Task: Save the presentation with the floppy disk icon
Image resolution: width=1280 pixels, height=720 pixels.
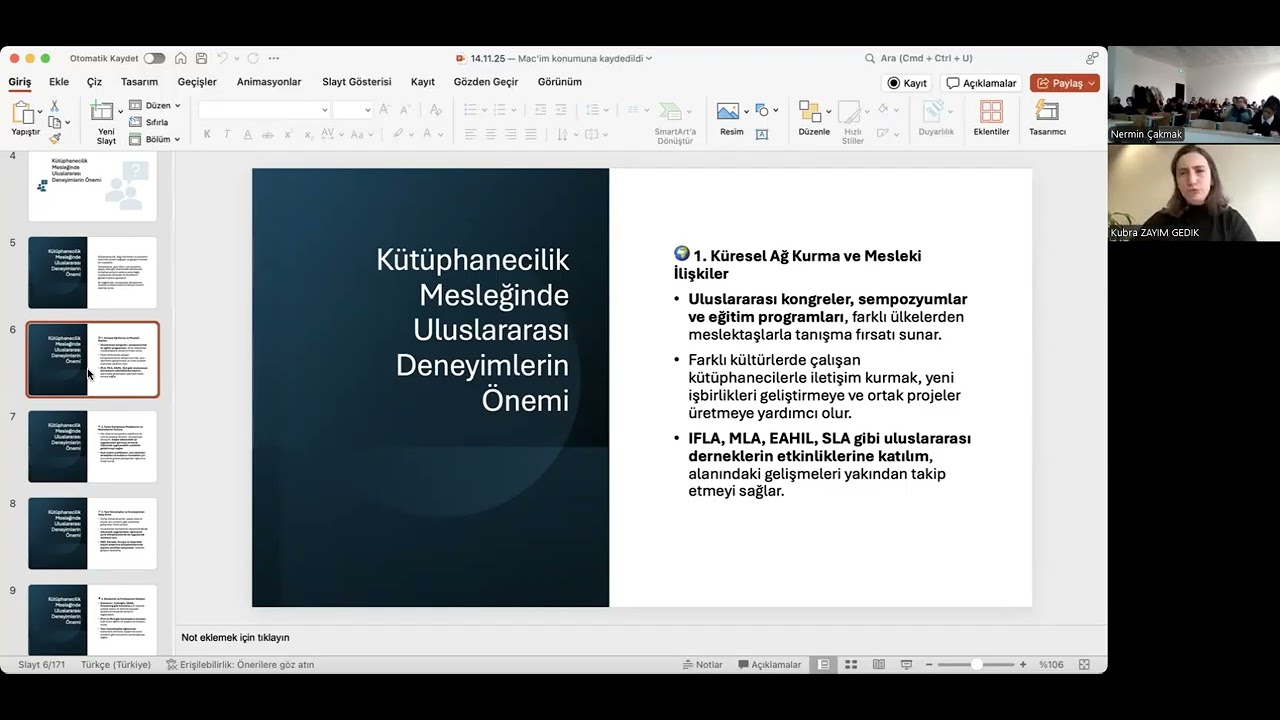Action: click(202, 59)
